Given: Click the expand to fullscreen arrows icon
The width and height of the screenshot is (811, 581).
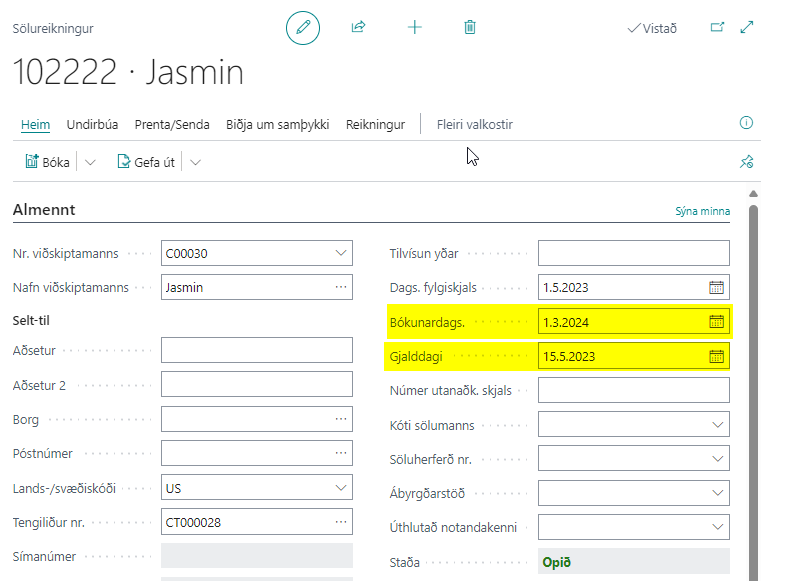Looking at the screenshot, I should click(746, 28).
